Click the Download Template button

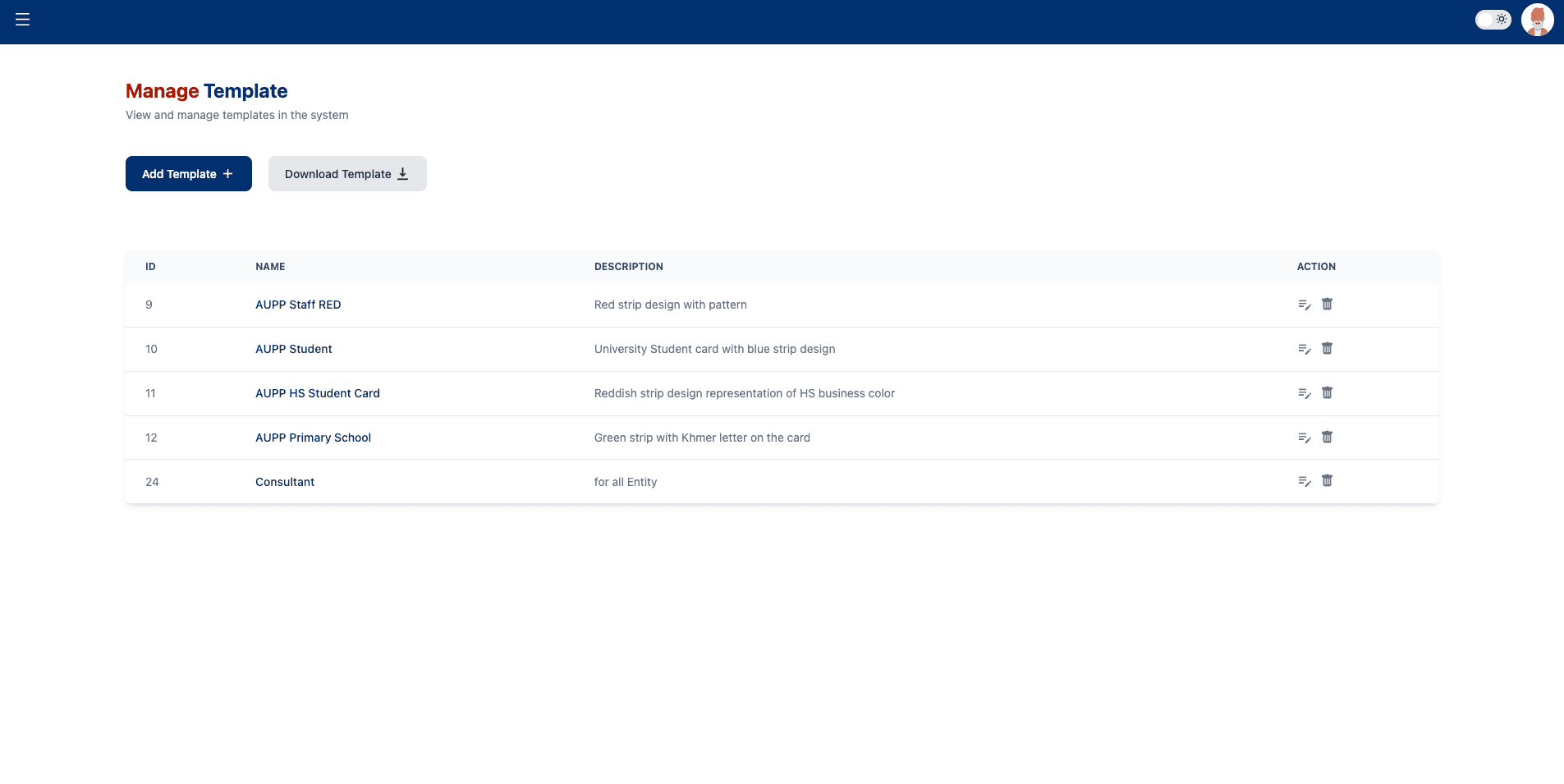click(x=347, y=174)
